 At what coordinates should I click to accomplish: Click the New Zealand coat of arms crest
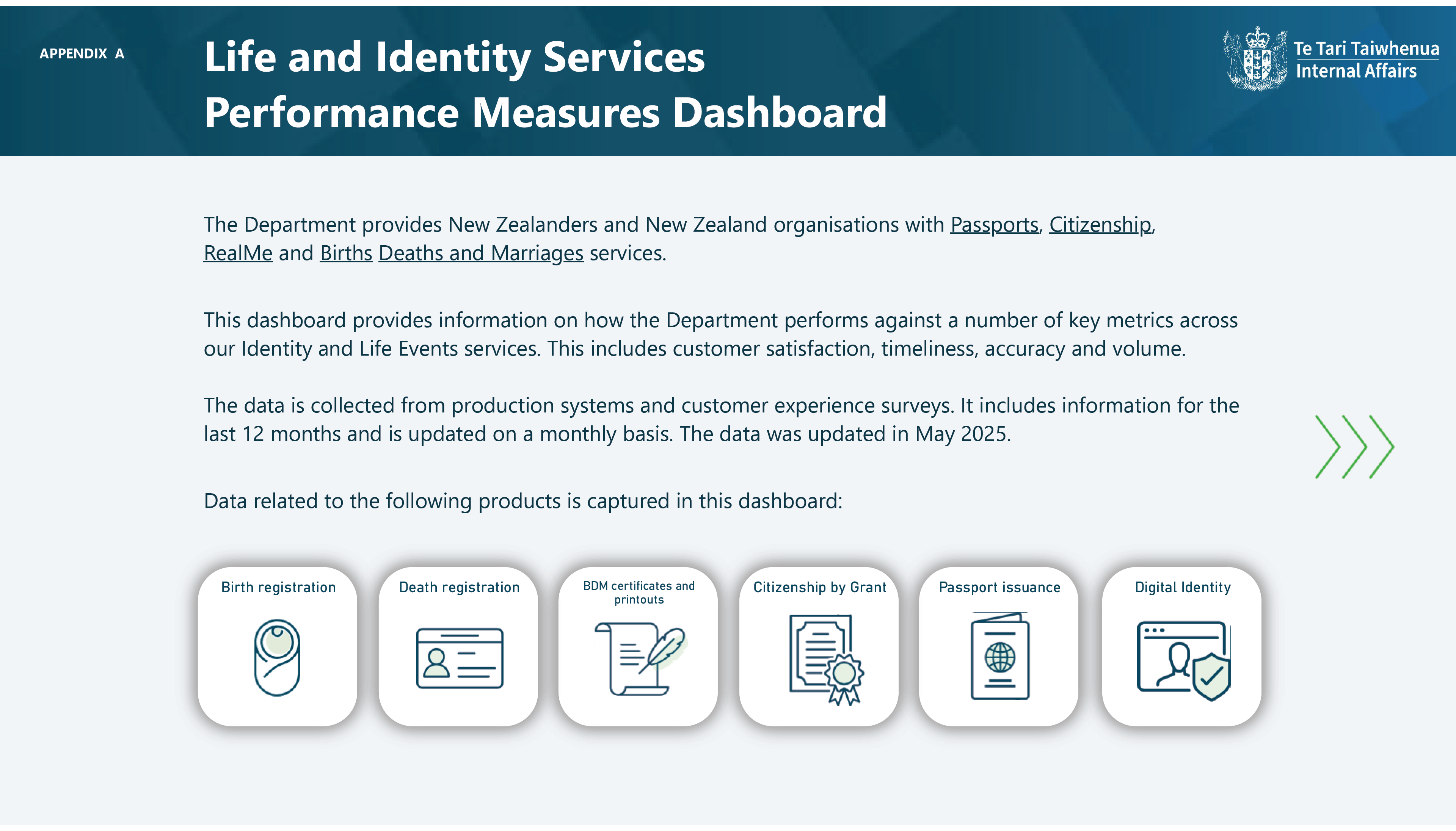click(x=1255, y=59)
